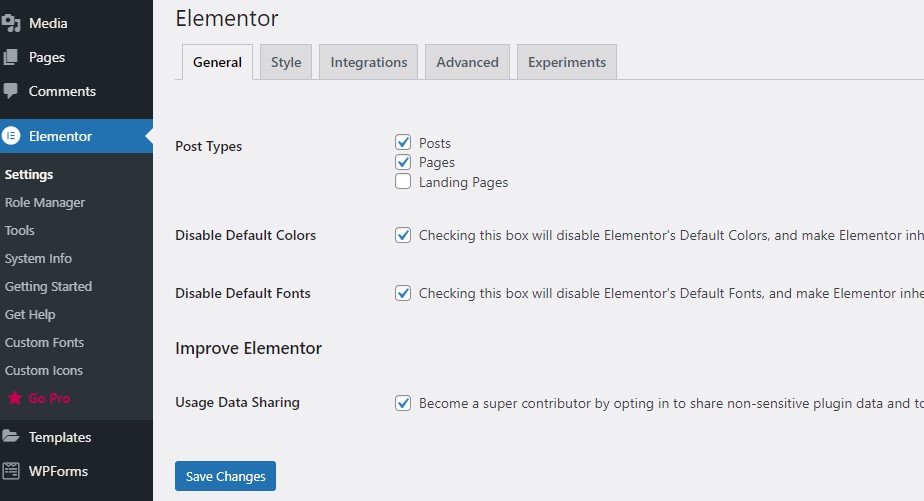Viewport: 924px width, 501px height.
Task: Open the Role Manager submenu link
Action: coord(45,202)
